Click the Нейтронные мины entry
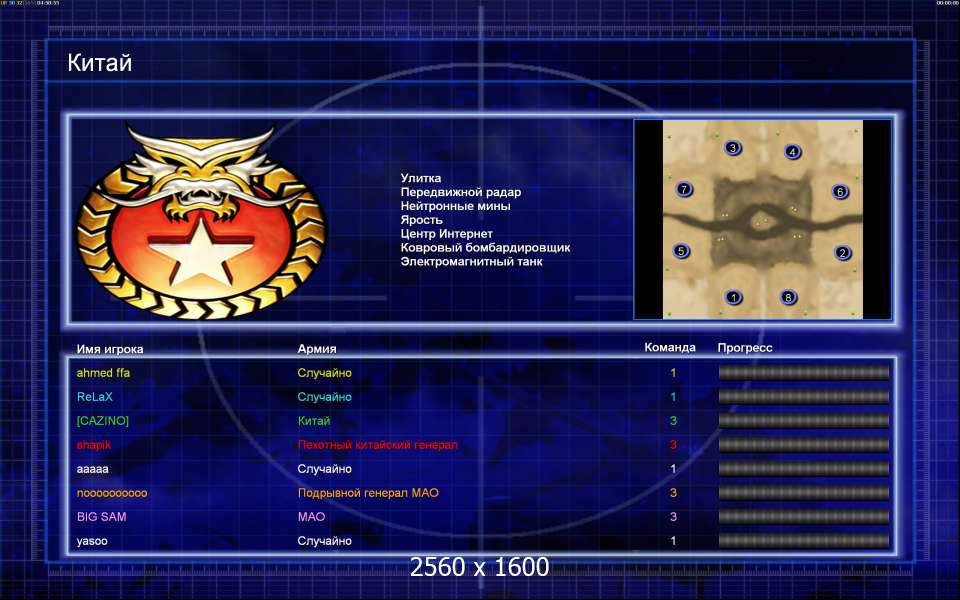960x600 pixels. point(456,206)
